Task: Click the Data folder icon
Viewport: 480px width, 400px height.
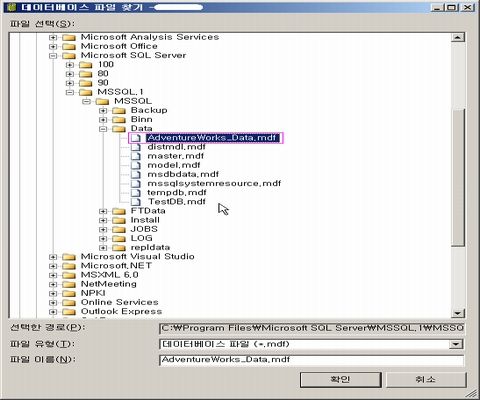Action: pyautogui.click(x=119, y=129)
